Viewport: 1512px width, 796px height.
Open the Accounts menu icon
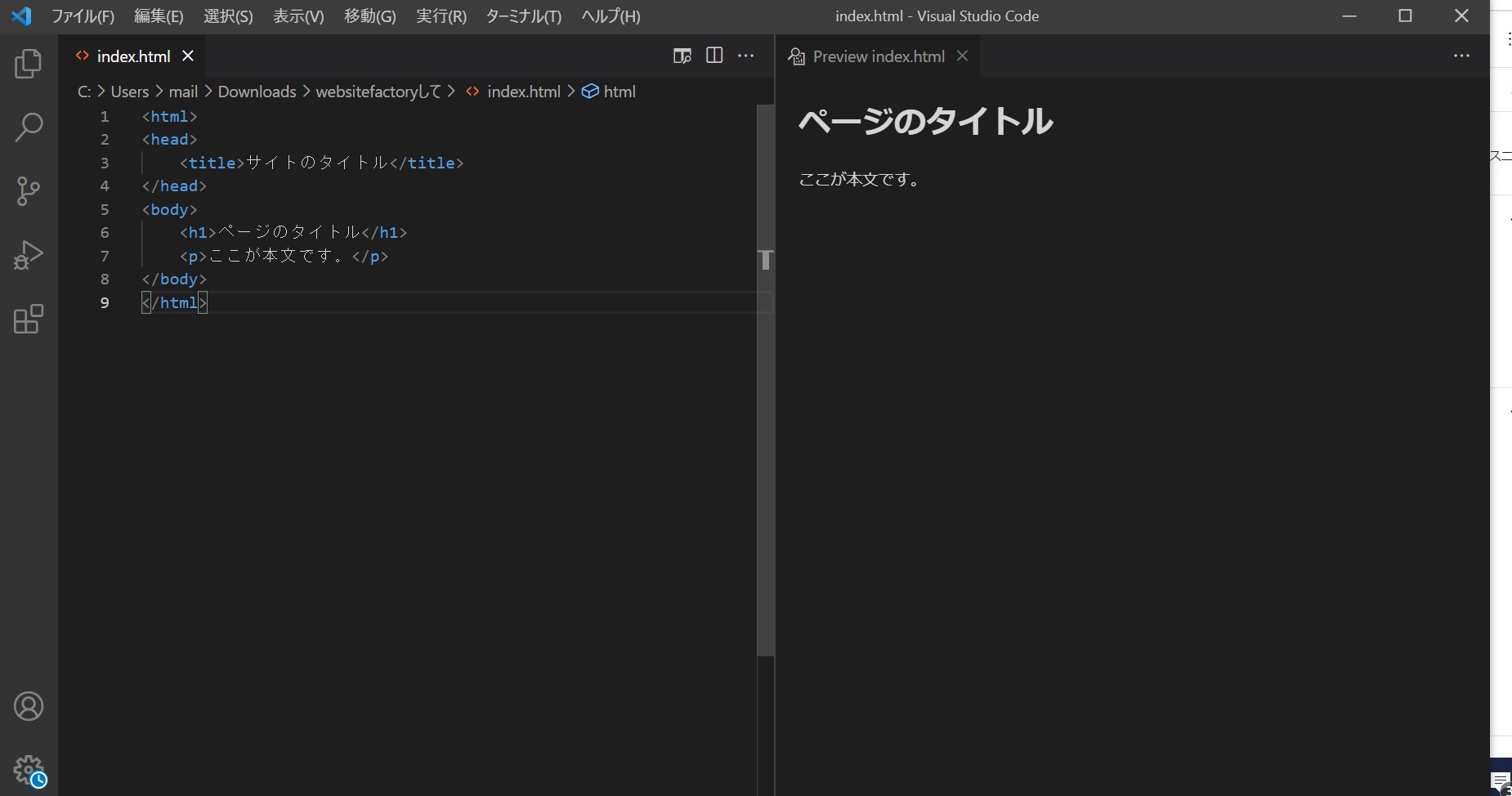pyautogui.click(x=29, y=706)
